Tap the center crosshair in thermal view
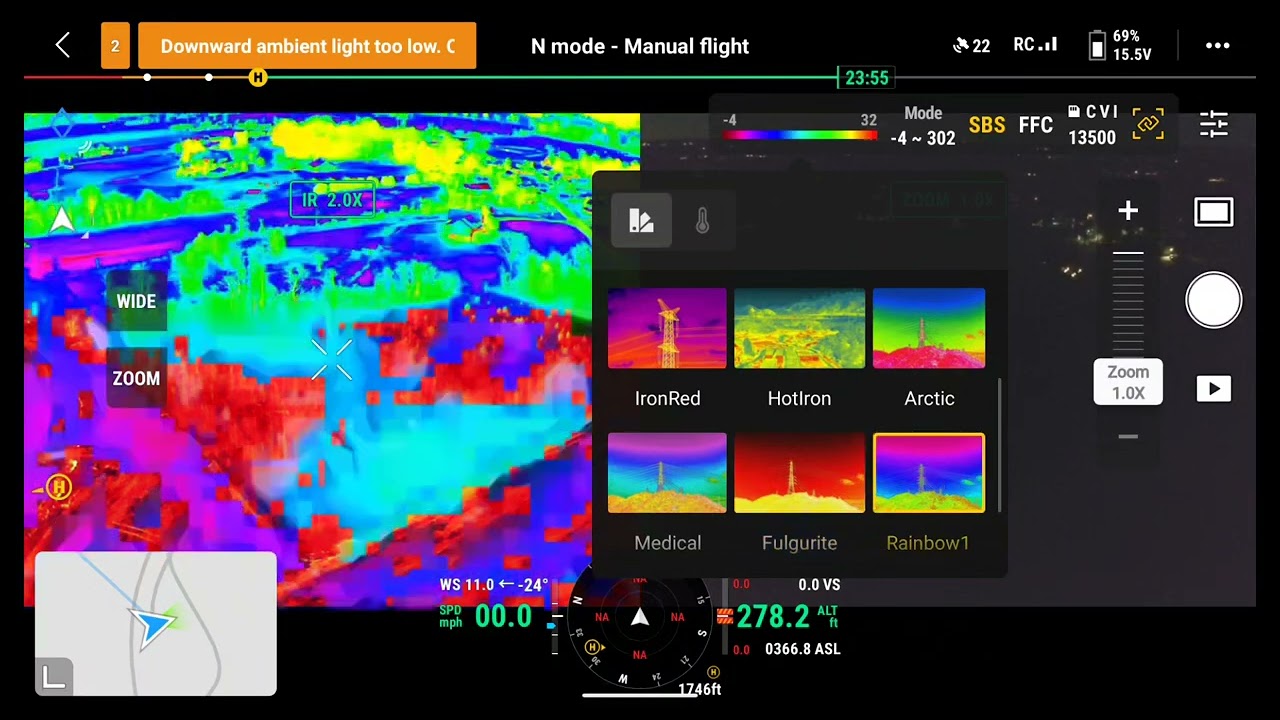1280x720 pixels. [331, 359]
